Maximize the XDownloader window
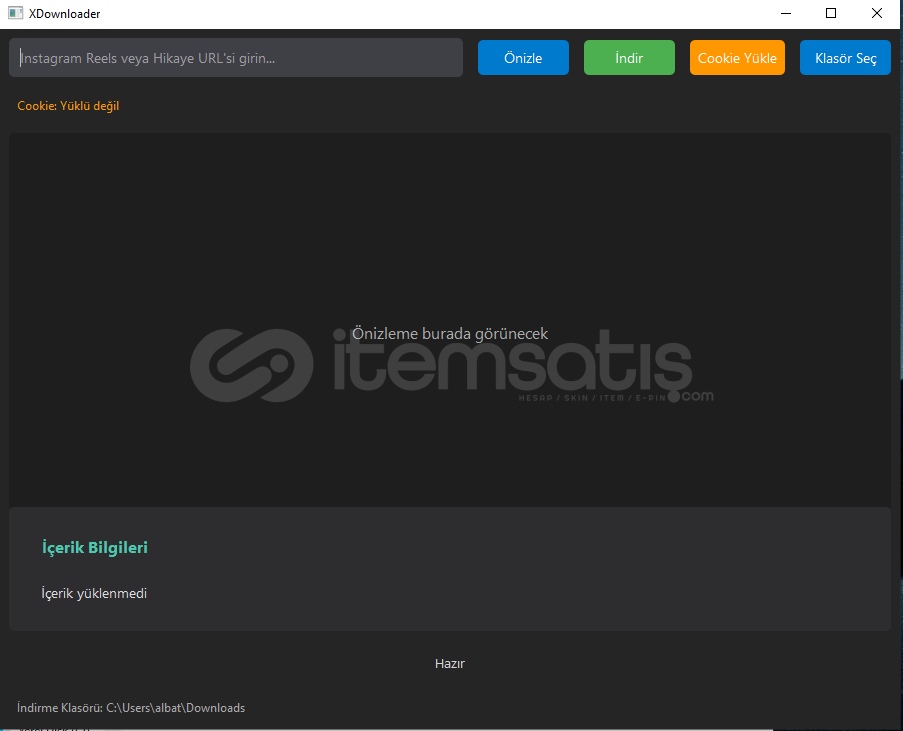Image resolution: width=903 pixels, height=731 pixels. (x=830, y=13)
